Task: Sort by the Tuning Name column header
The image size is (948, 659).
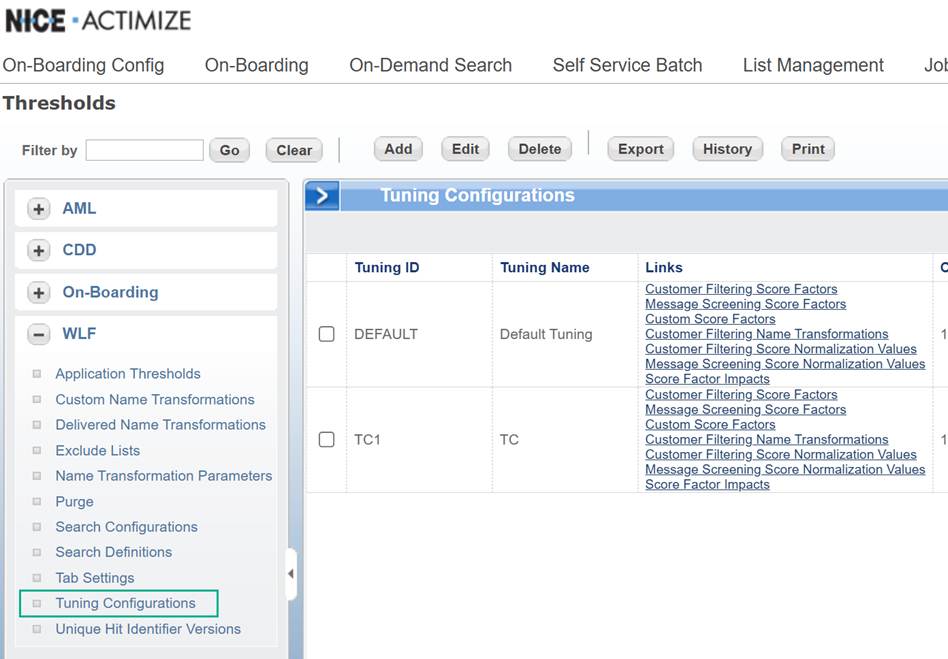Action: [545, 267]
